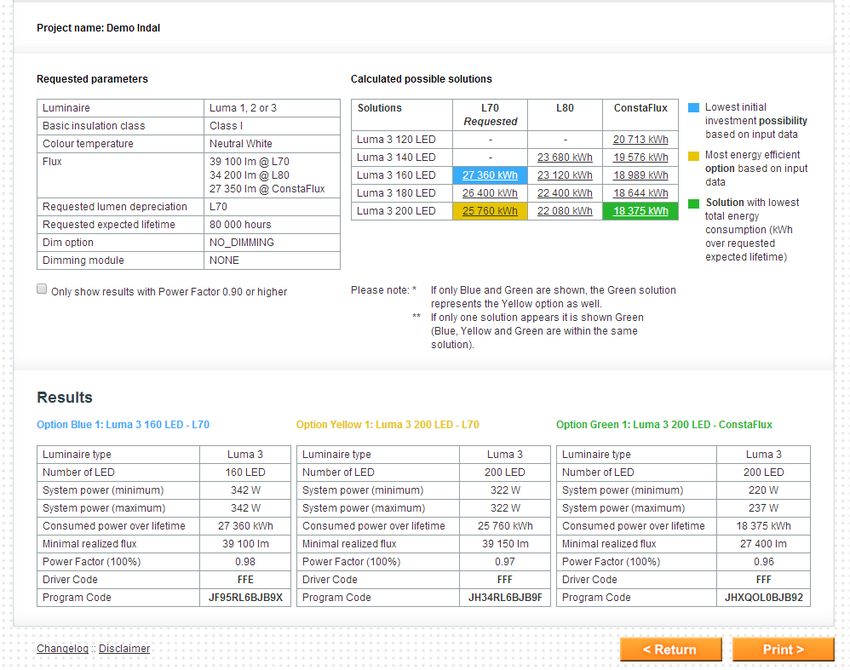Select the 'Option Green 1: Luma 3 200 LED - ConstaFlux' heading
This screenshot has height=670, width=850.
[664, 424]
